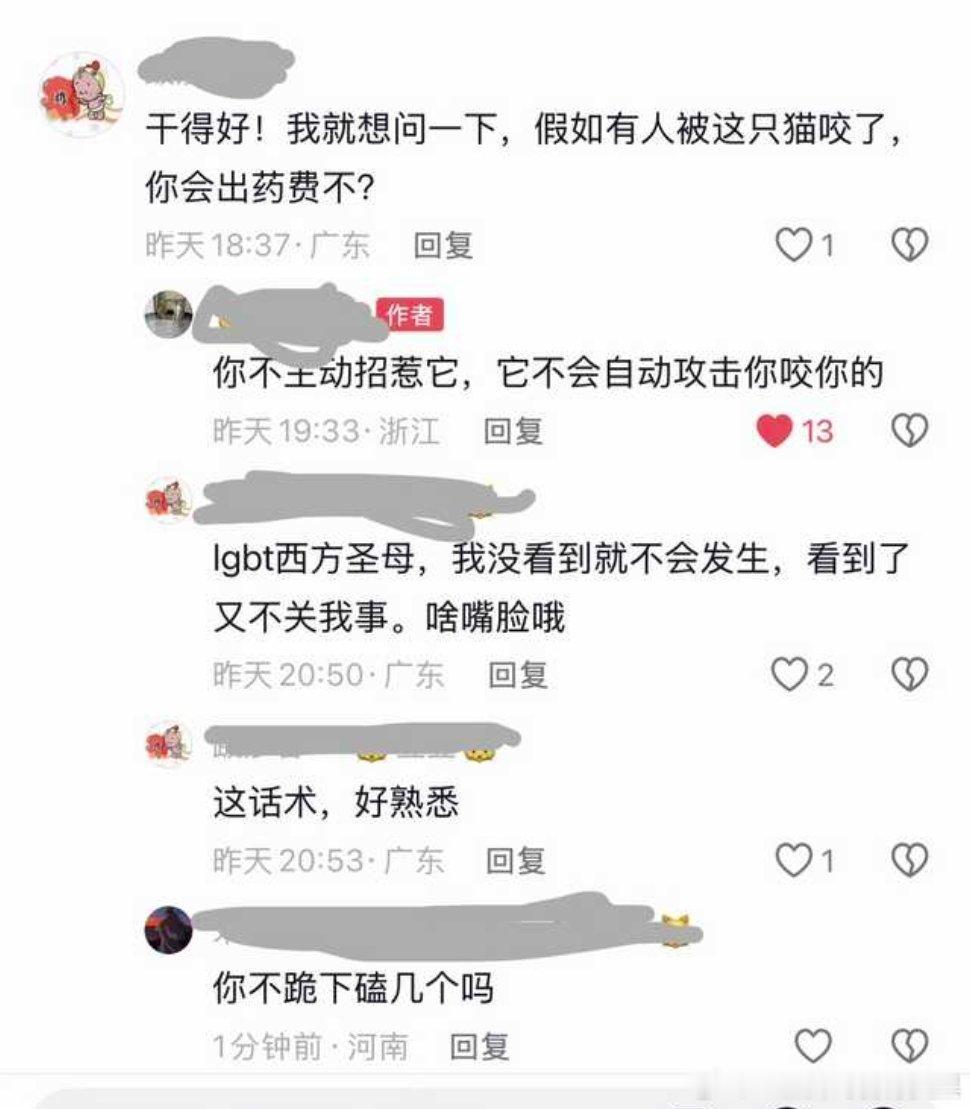Dislike the author's reply from 浙江
Viewport: 970px width, 1109px height.
(x=909, y=431)
